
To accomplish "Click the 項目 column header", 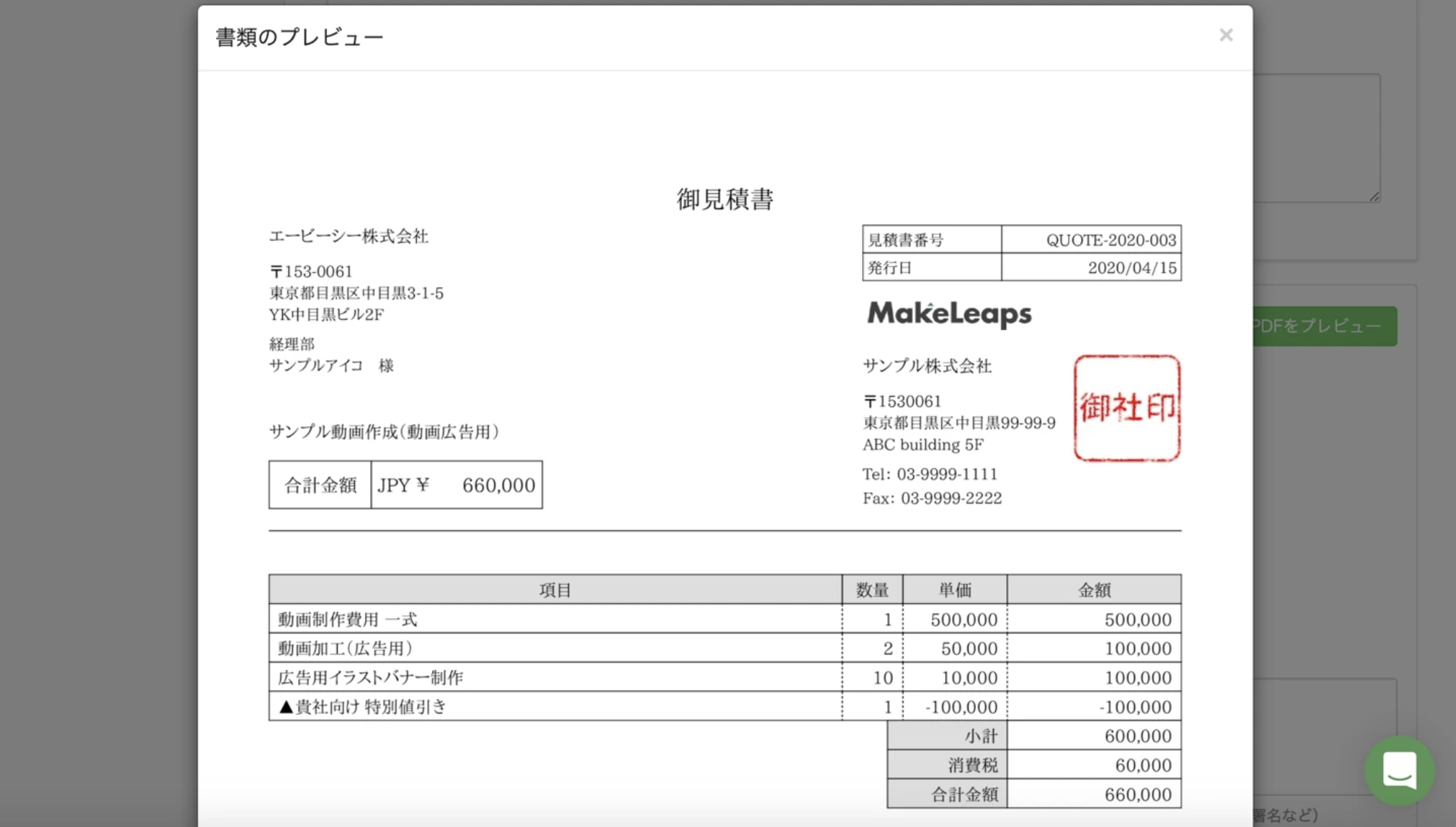I will tap(554, 590).
